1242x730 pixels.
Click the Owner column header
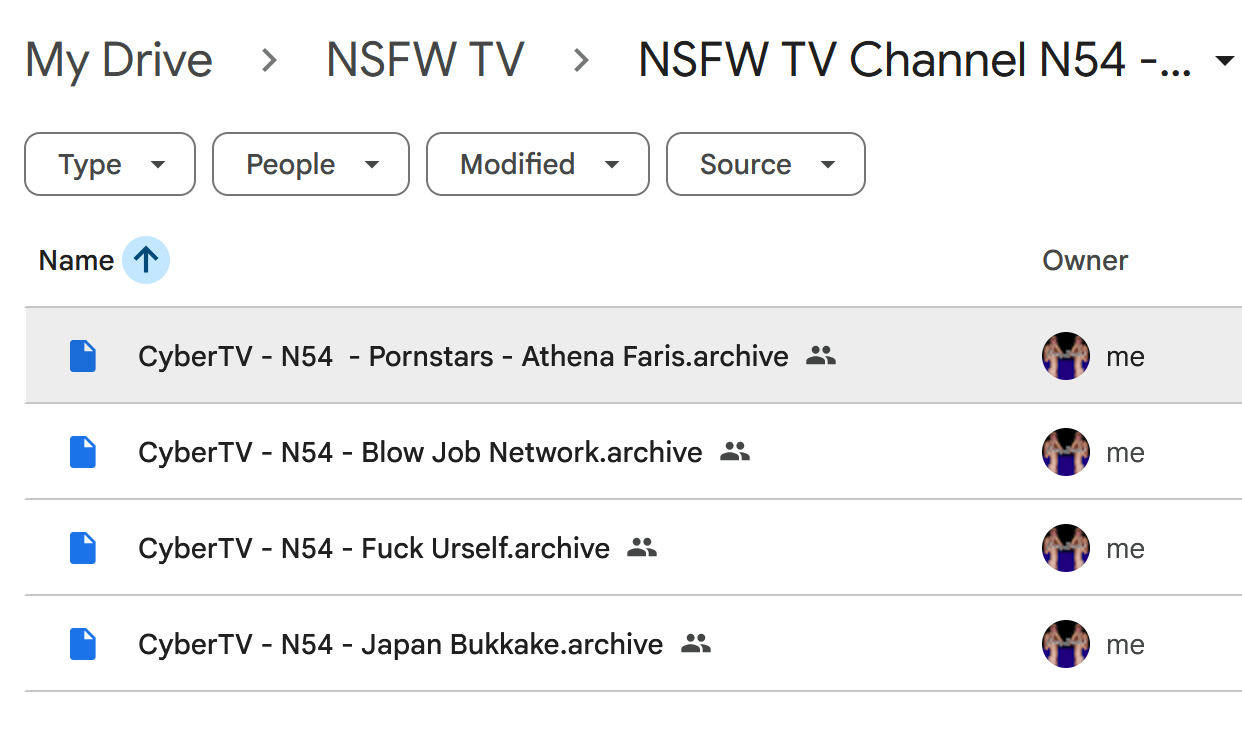click(1085, 261)
